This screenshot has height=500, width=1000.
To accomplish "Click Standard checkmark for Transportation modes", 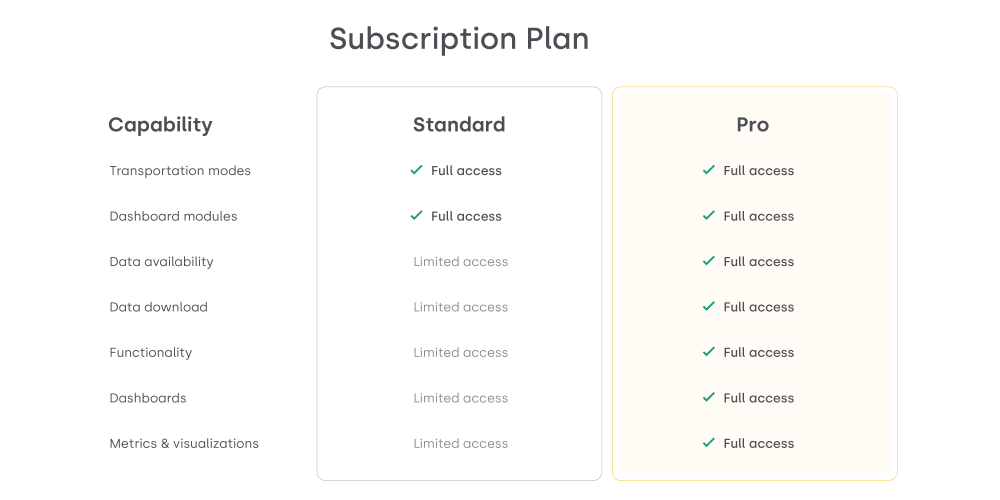I will 417,170.
